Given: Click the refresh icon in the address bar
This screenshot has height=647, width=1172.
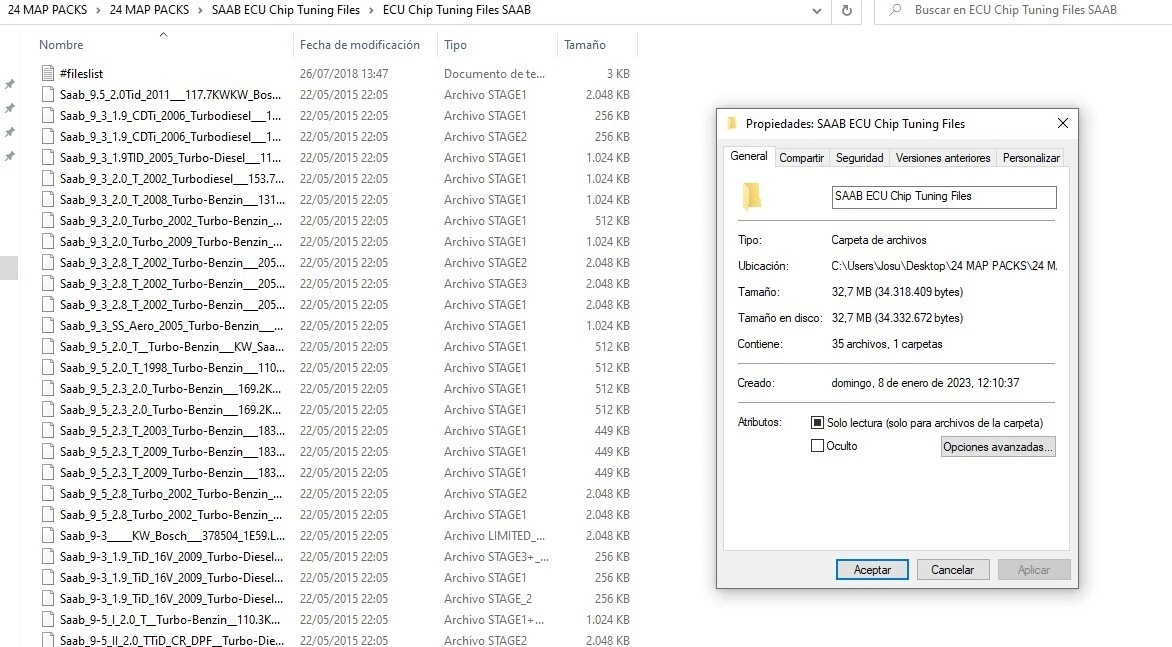Looking at the screenshot, I should click(x=846, y=10).
